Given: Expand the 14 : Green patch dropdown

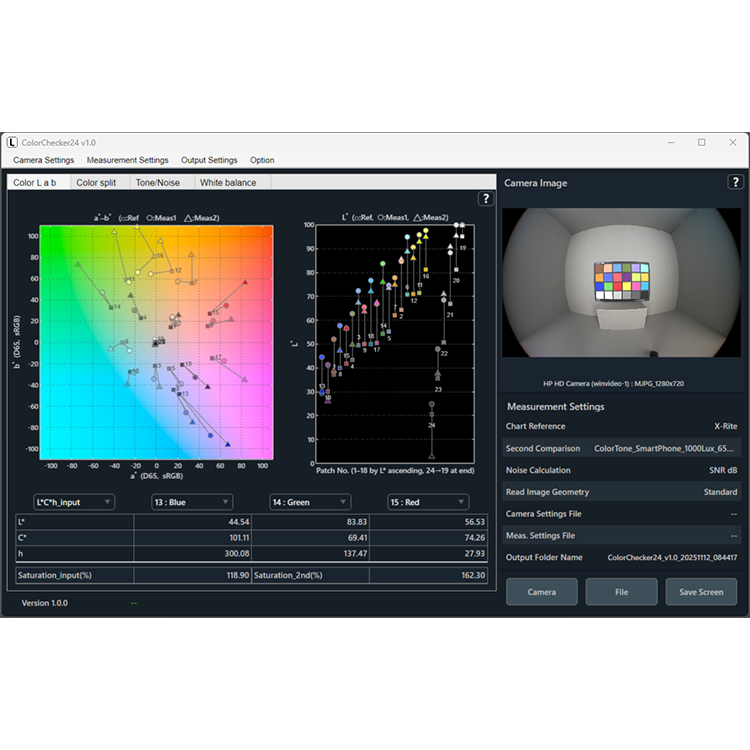Looking at the screenshot, I should pyautogui.click(x=309, y=502).
